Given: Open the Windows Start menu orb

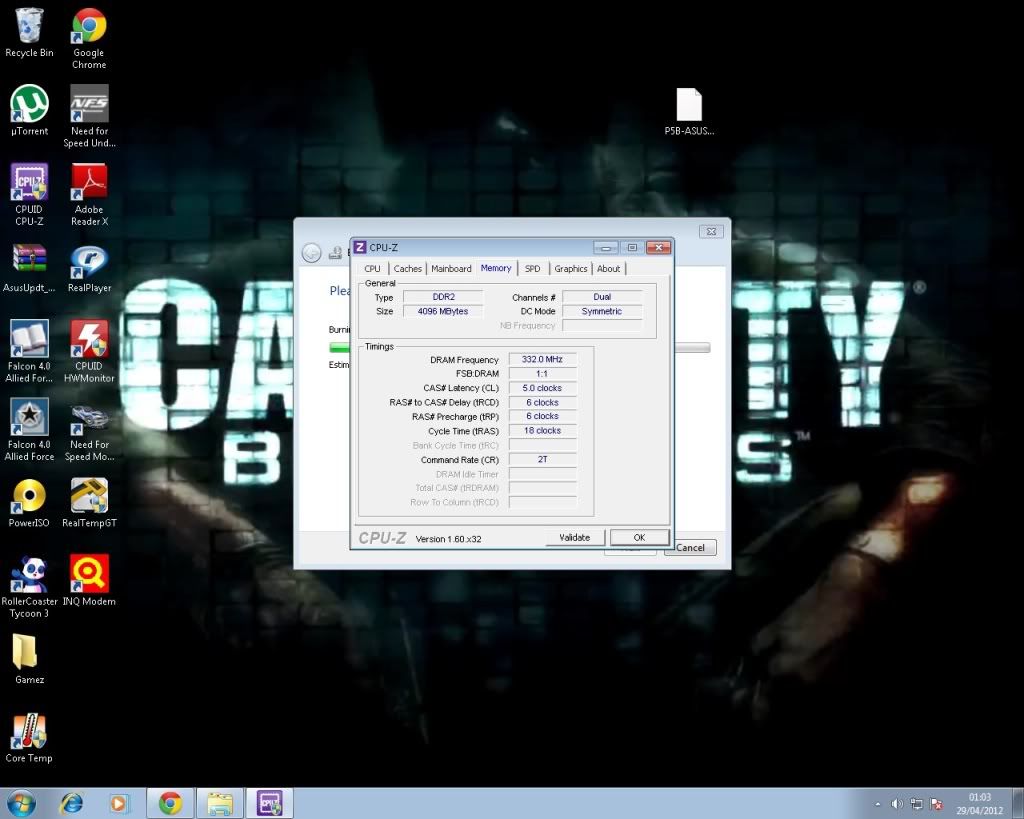Looking at the screenshot, I should (21, 803).
